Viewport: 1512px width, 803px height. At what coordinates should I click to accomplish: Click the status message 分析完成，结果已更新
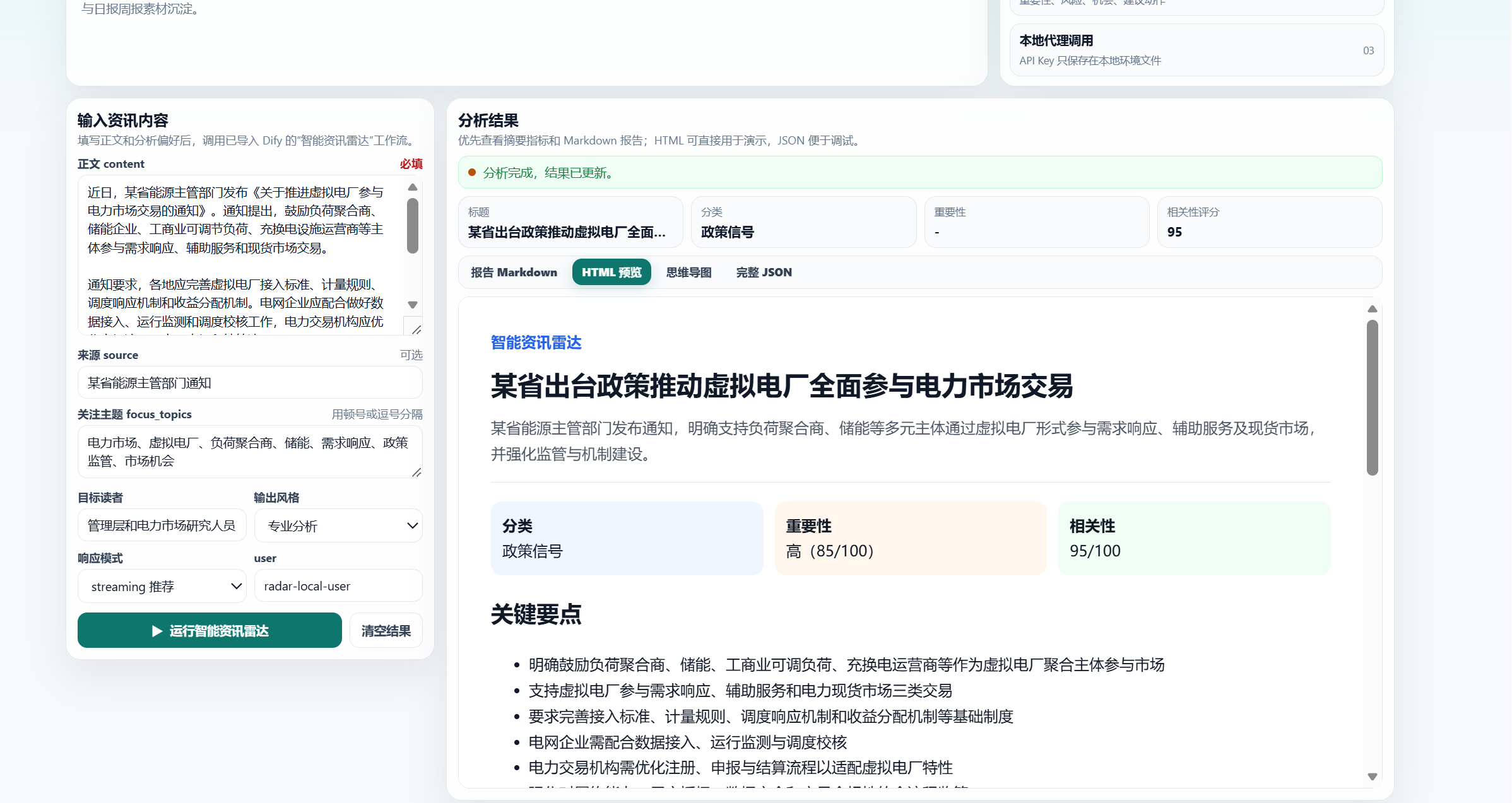tap(549, 172)
